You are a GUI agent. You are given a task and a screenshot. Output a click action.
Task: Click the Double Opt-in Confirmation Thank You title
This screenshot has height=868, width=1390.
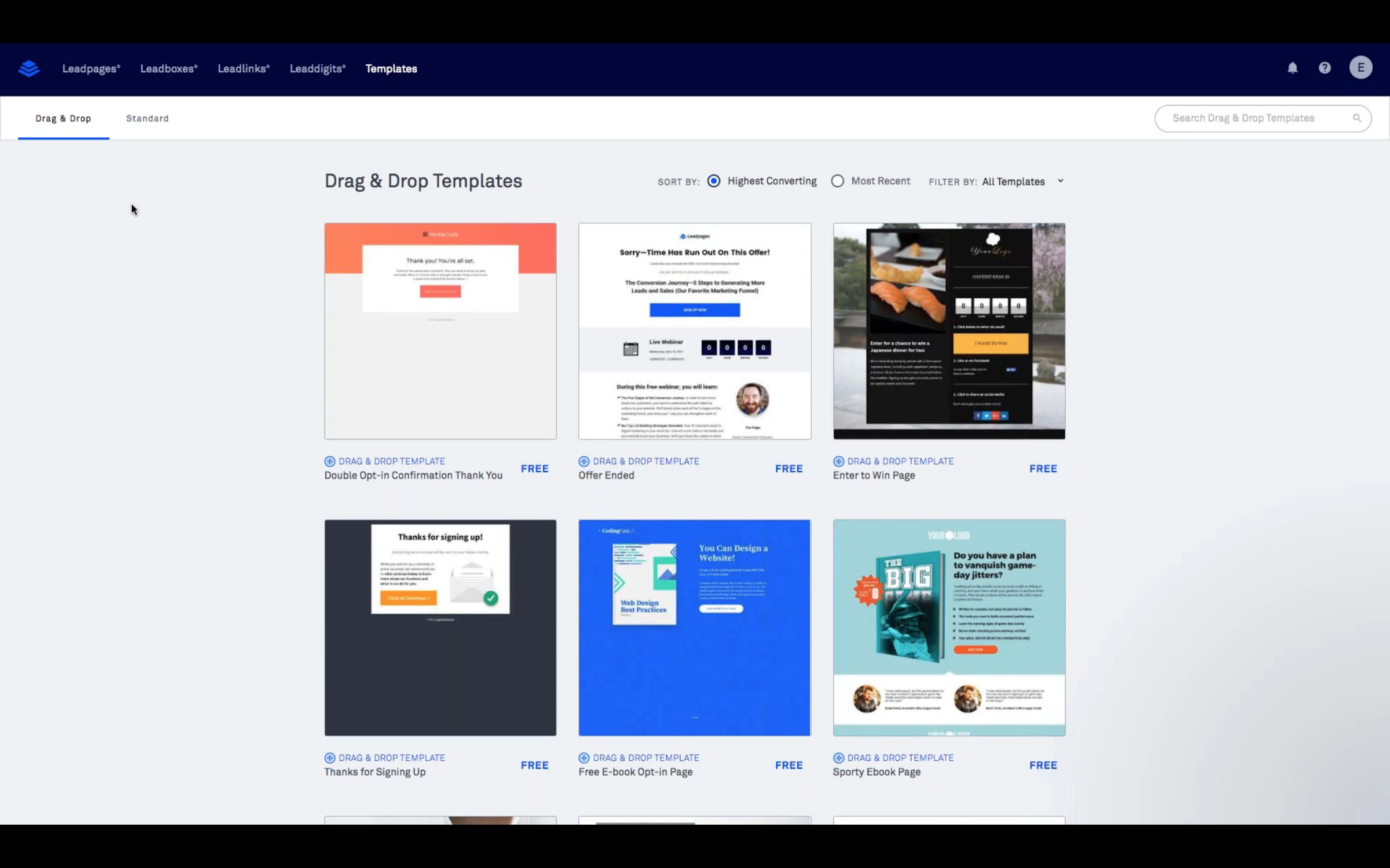tap(413, 475)
